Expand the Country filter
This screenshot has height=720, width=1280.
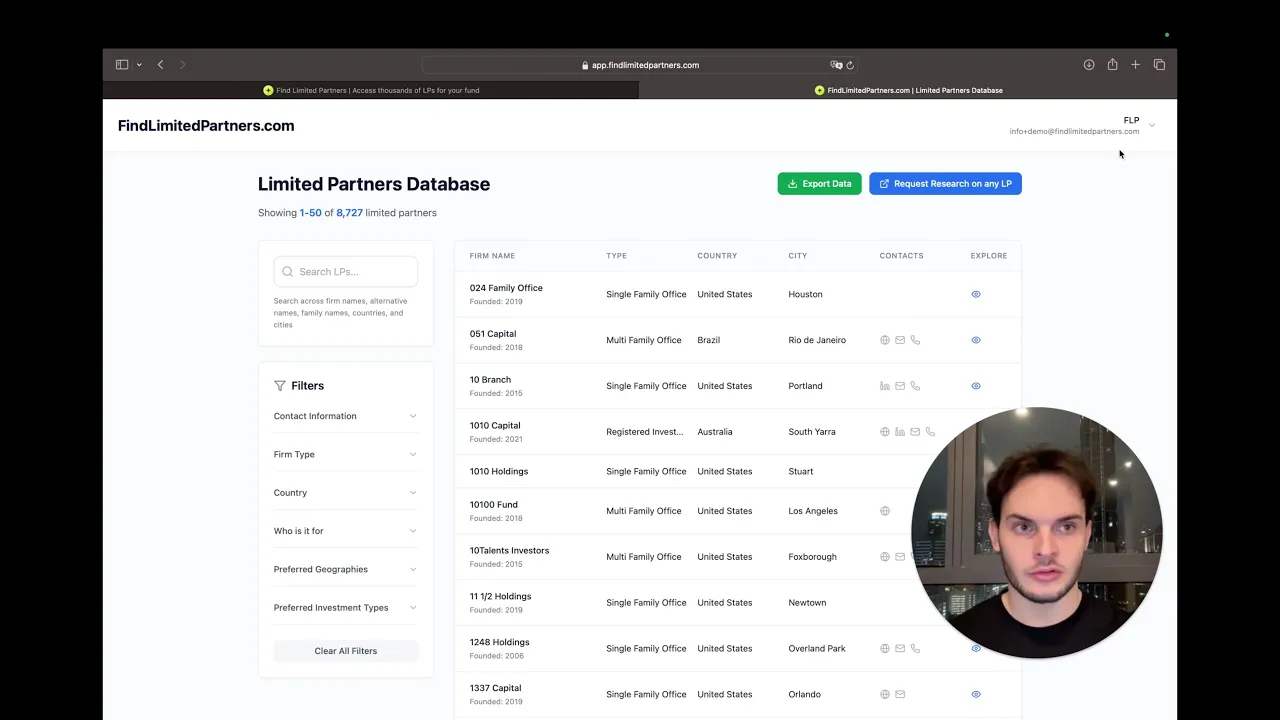pos(346,493)
